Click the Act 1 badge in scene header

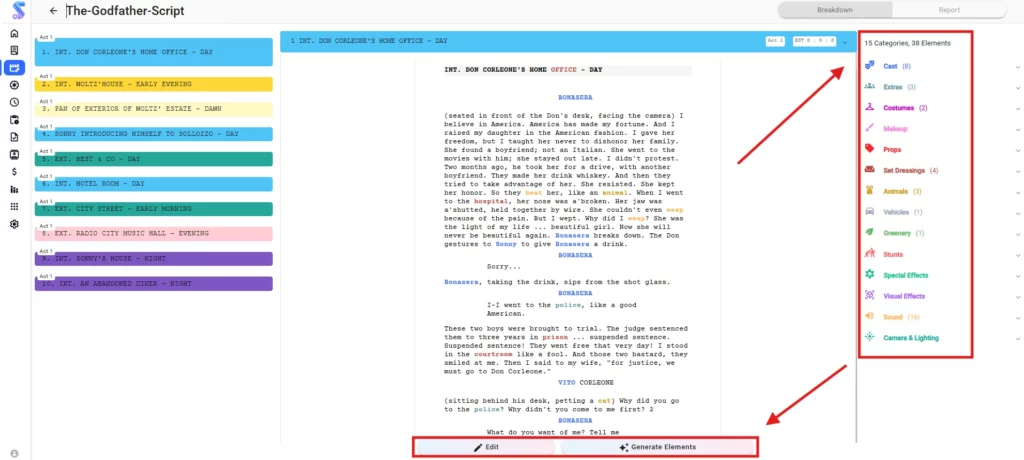click(775, 41)
